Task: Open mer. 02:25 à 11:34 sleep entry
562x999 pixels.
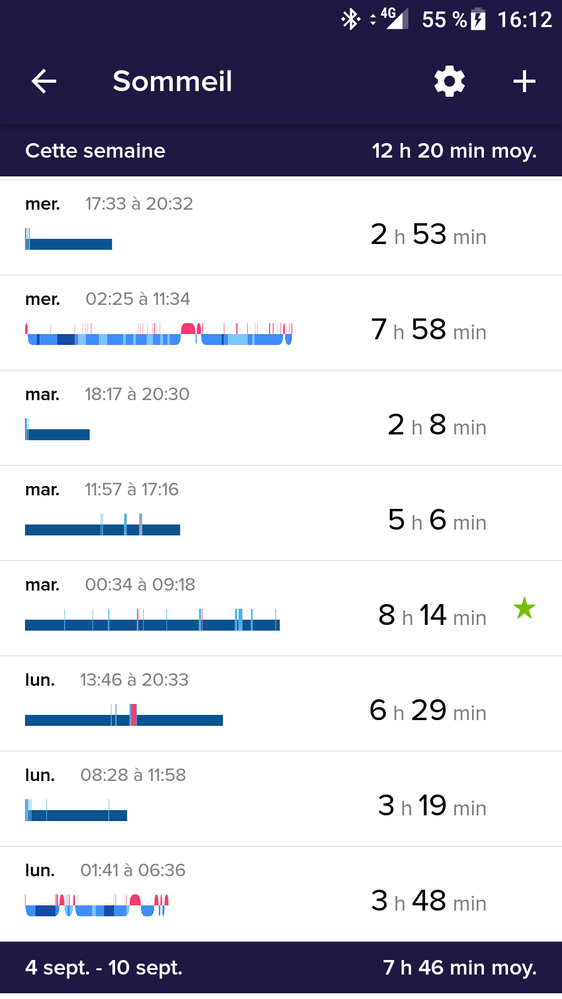Action: pyautogui.click(x=281, y=323)
